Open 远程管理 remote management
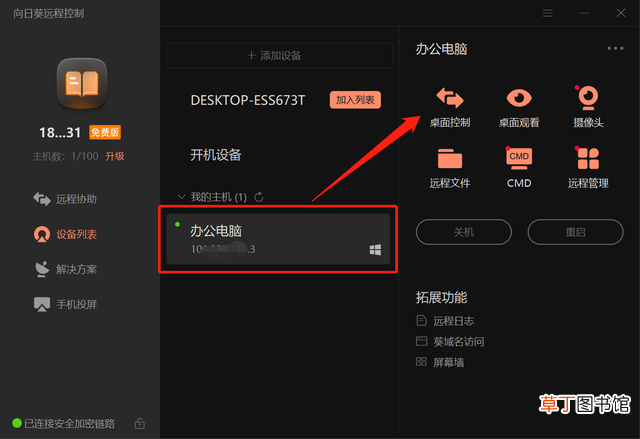 point(588,168)
